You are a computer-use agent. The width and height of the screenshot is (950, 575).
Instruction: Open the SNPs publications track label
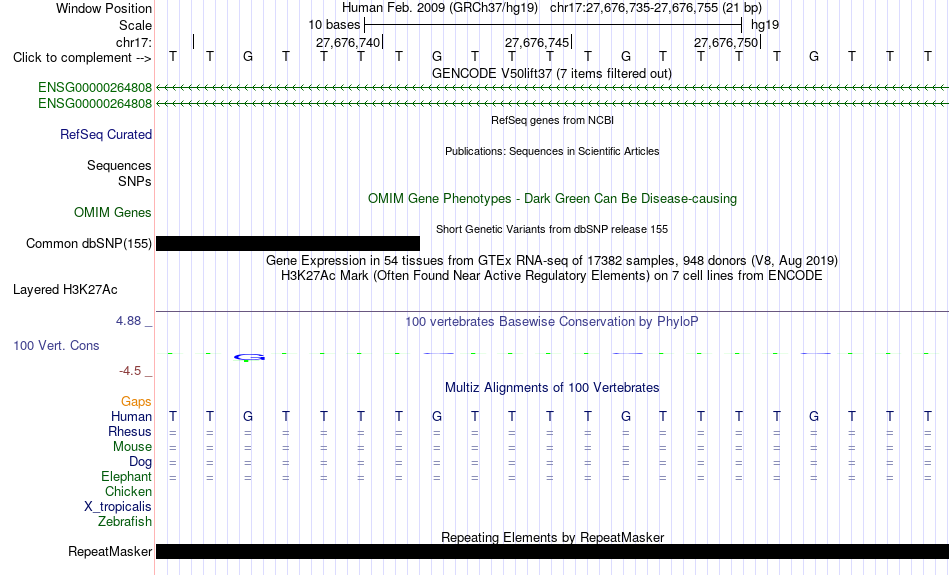[135, 181]
